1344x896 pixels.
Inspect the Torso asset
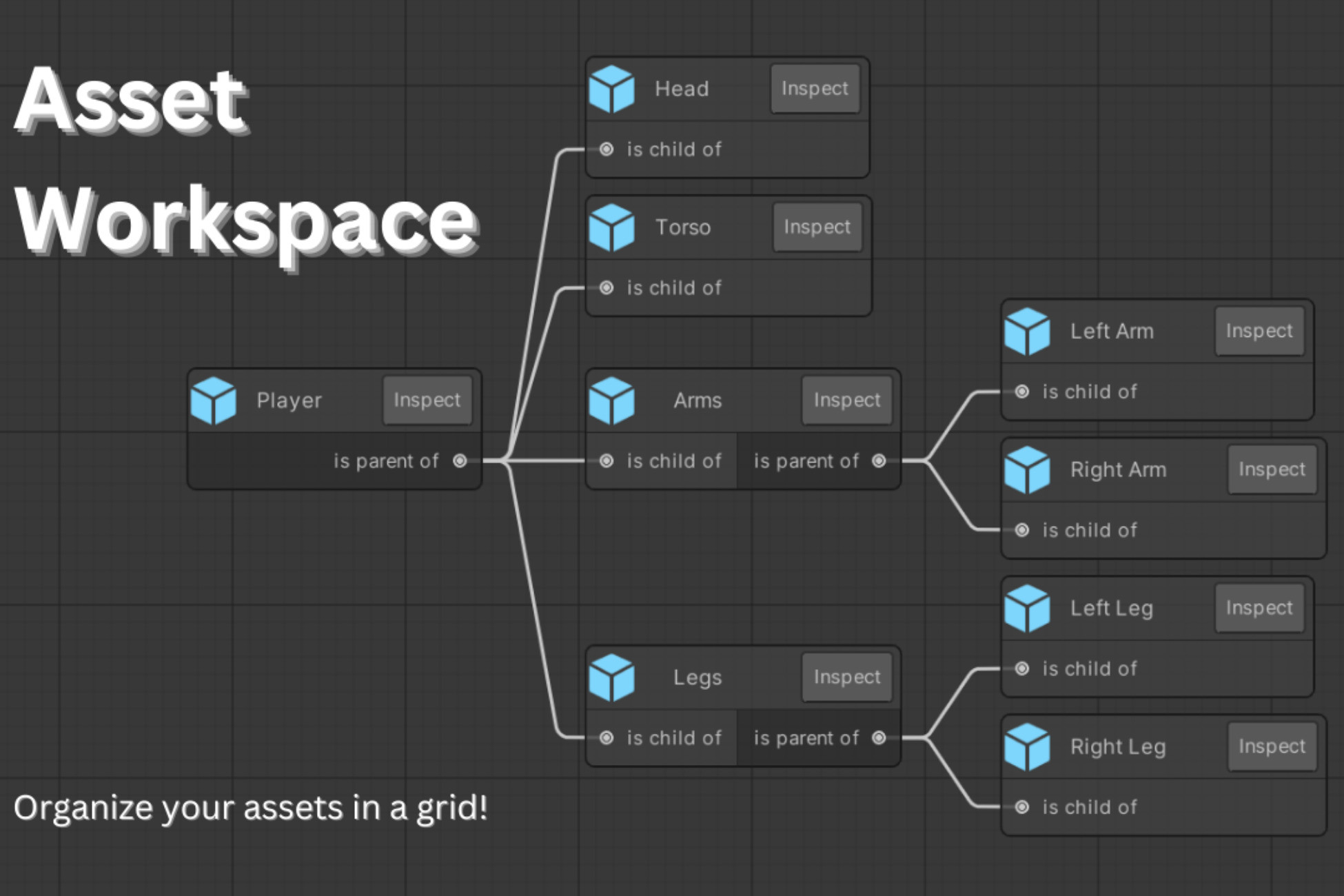(x=817, y=227)
